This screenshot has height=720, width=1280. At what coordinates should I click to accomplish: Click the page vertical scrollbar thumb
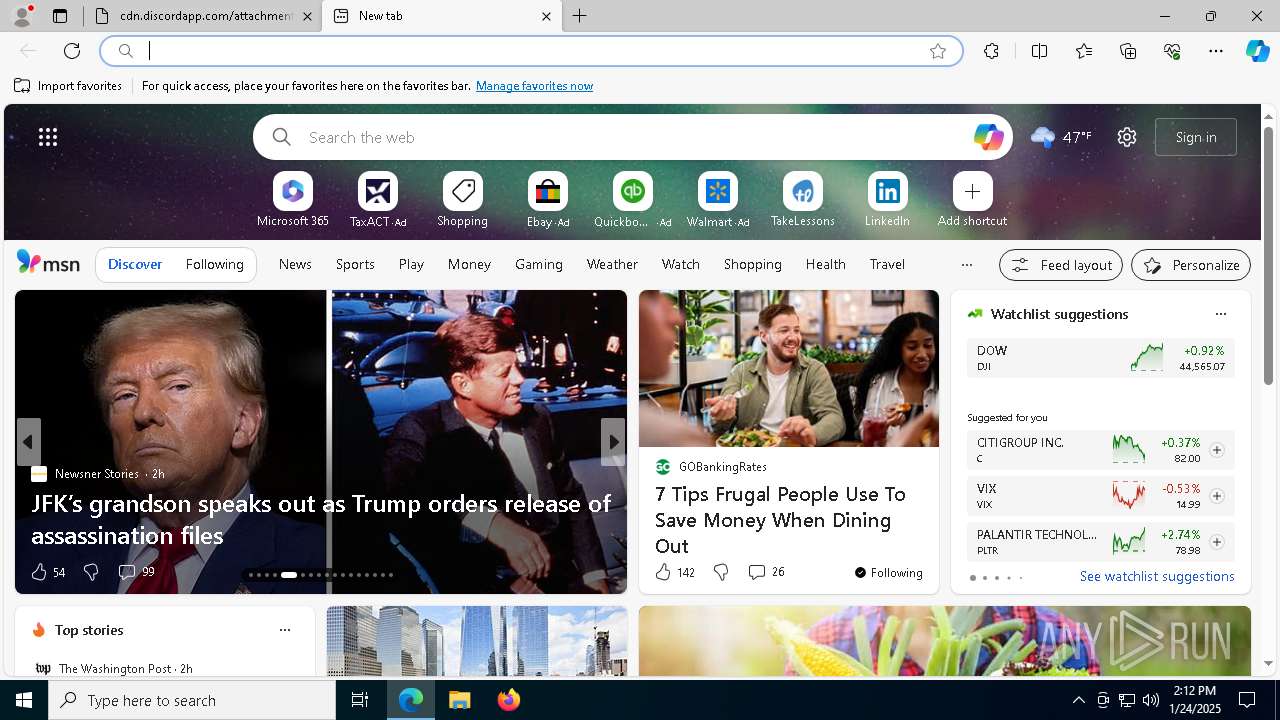[1268, 256]
